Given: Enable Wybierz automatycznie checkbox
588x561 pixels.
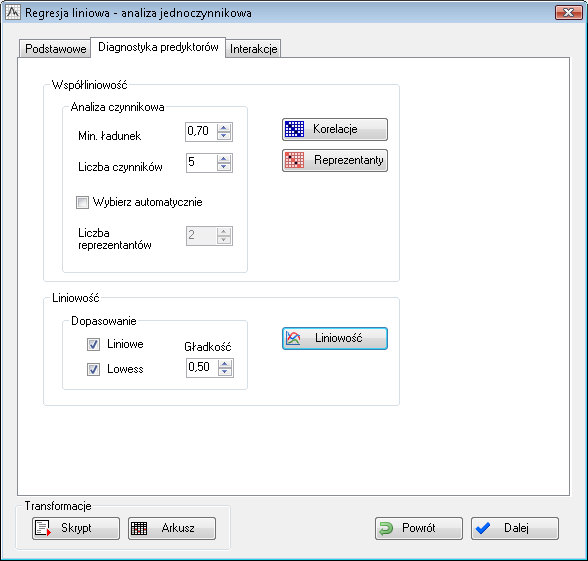Looking at the screenshot, I should tap(82, 202).
